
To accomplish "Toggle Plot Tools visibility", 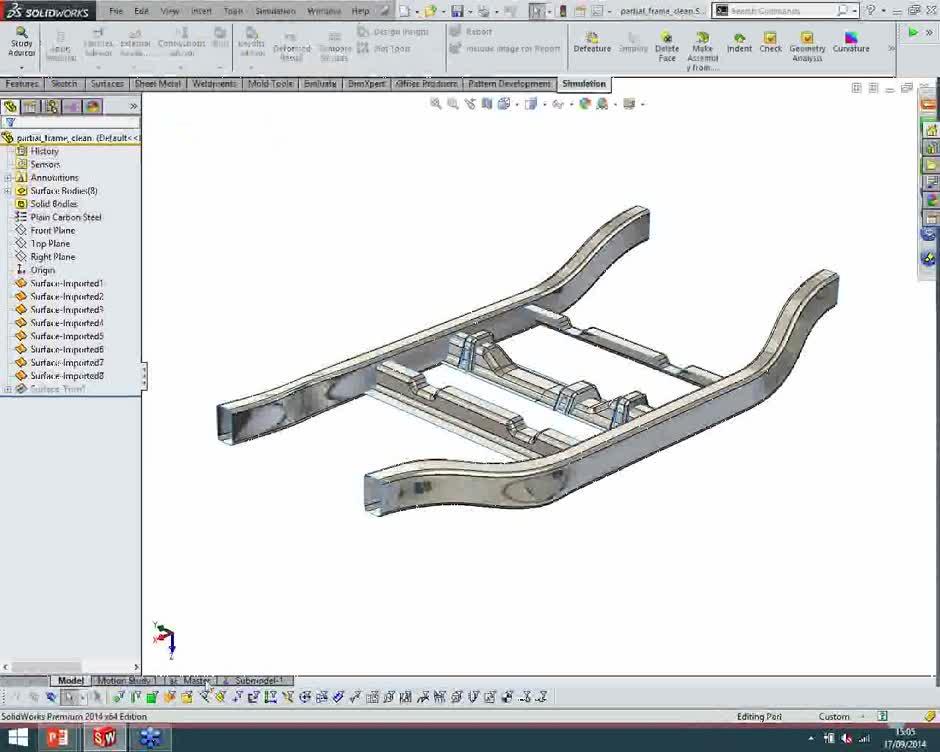I will [x=390, y=46].
